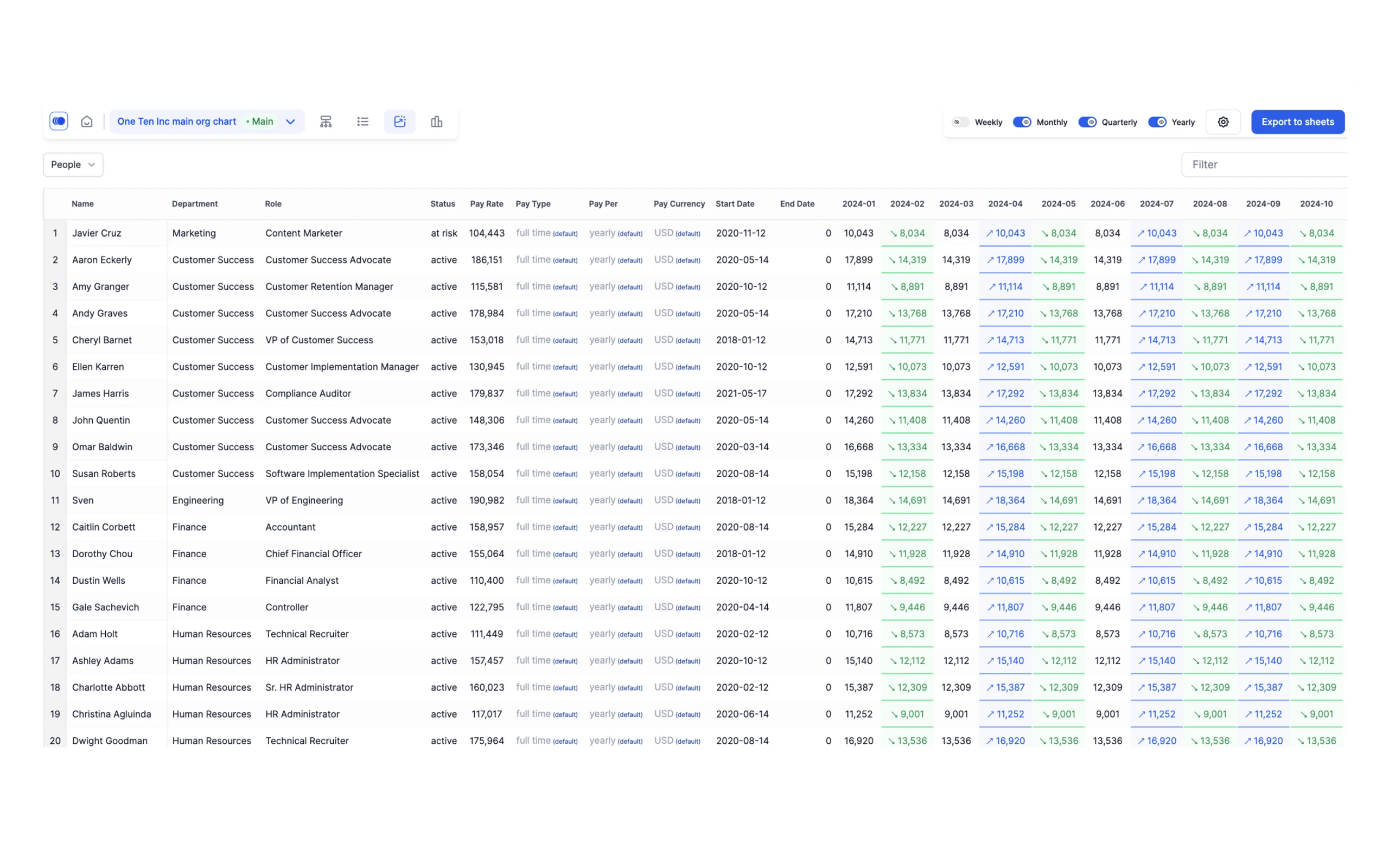Turn off the Quarterly toggle
This screenshot has width=1389, height=868.
pos(1087,122)
